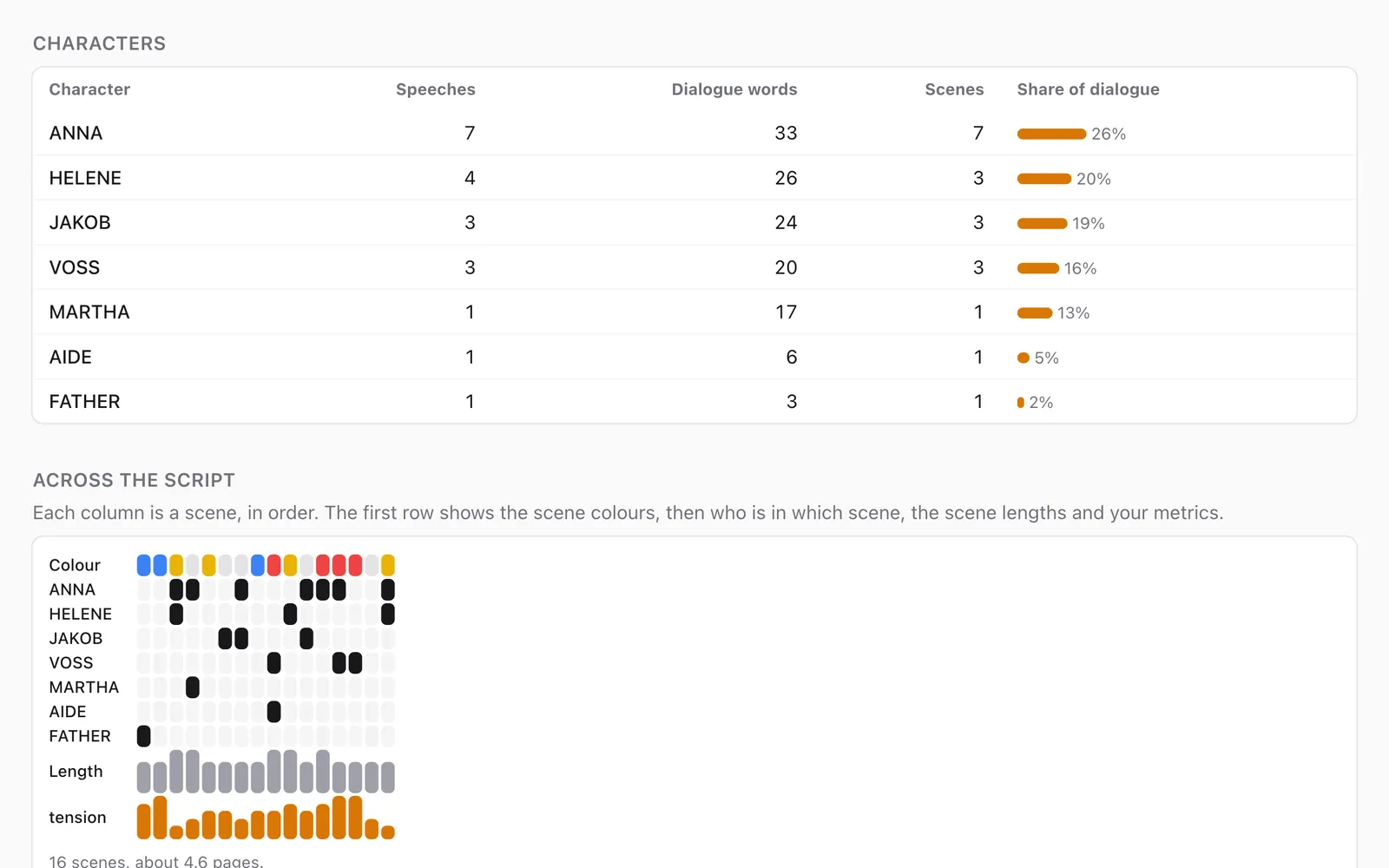The image size is (1389, 868).
Task: Click VOSS's 16% share value
Action: point(1081,268)
